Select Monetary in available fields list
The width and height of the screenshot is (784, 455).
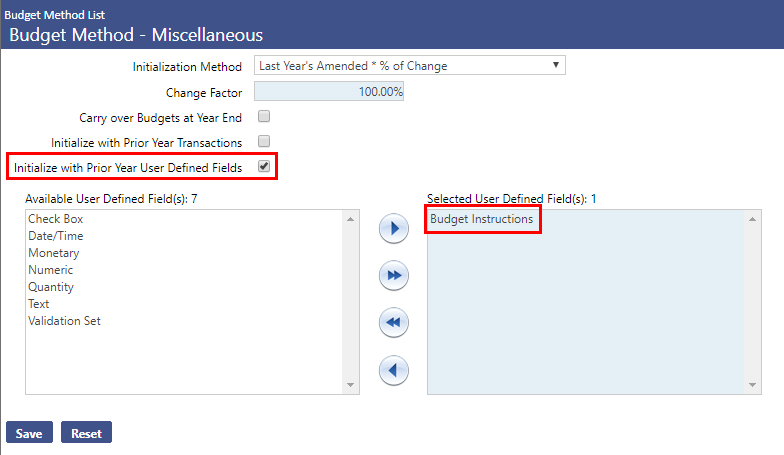54,253
